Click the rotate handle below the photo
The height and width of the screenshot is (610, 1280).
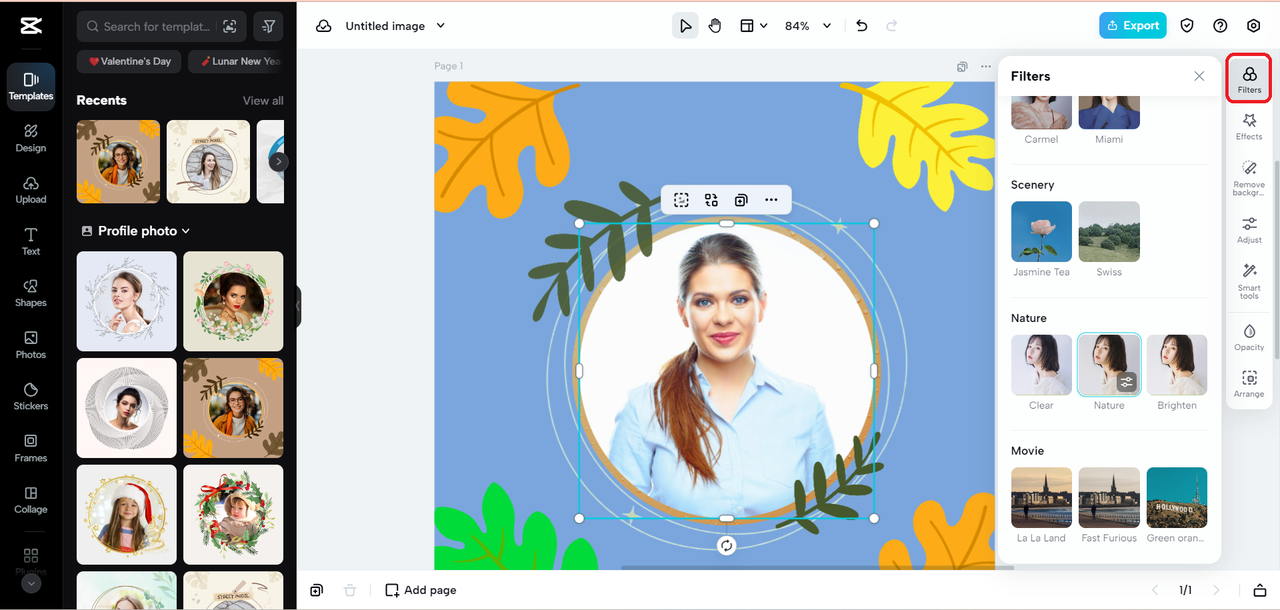(727, 545)
